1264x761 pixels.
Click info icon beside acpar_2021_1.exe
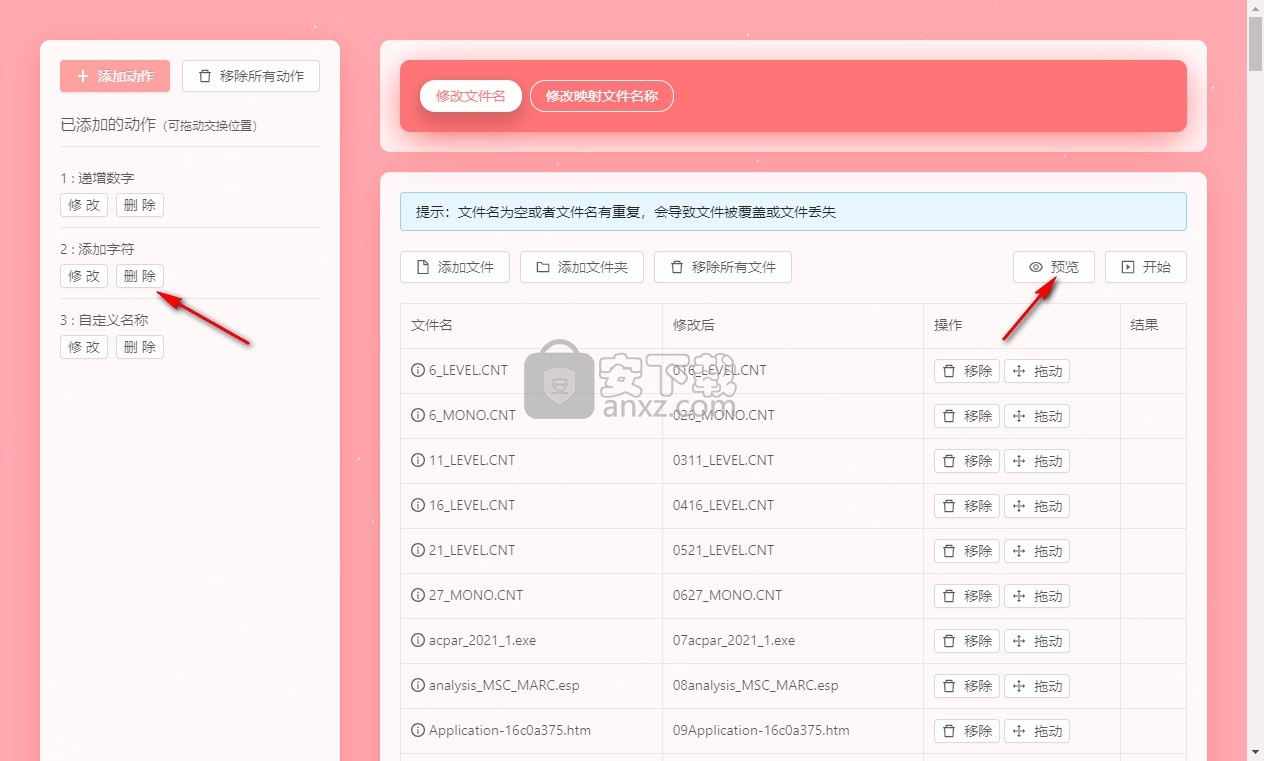click(x=418, y=640)
